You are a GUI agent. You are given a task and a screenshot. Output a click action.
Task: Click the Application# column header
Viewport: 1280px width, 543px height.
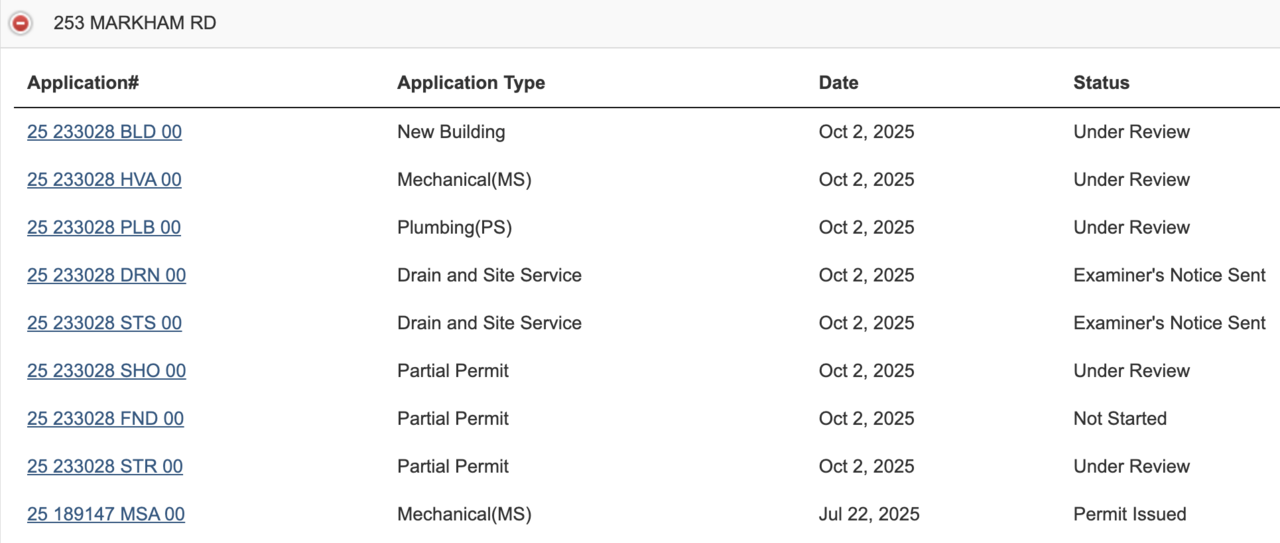[x=82, y=83]
